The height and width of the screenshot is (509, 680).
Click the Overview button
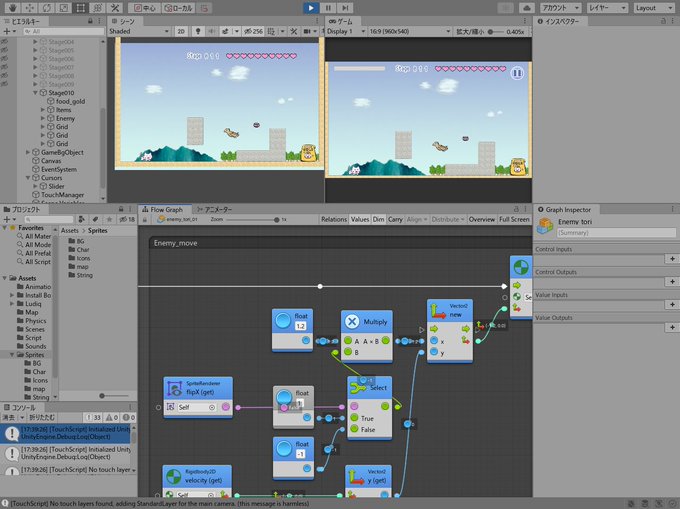click(x=481, y=219)
